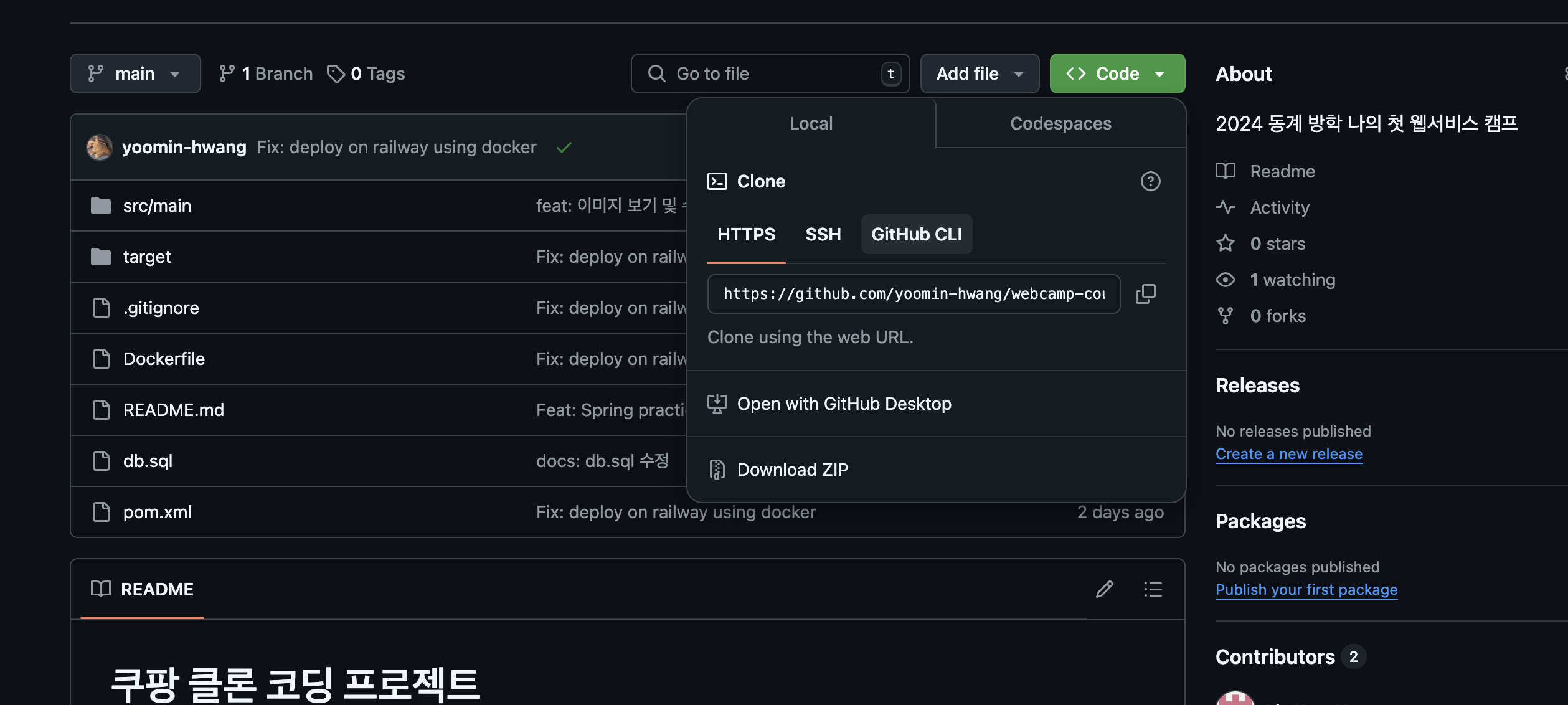Open the src/main folder
1568x705 pixels.
point(157,206)
